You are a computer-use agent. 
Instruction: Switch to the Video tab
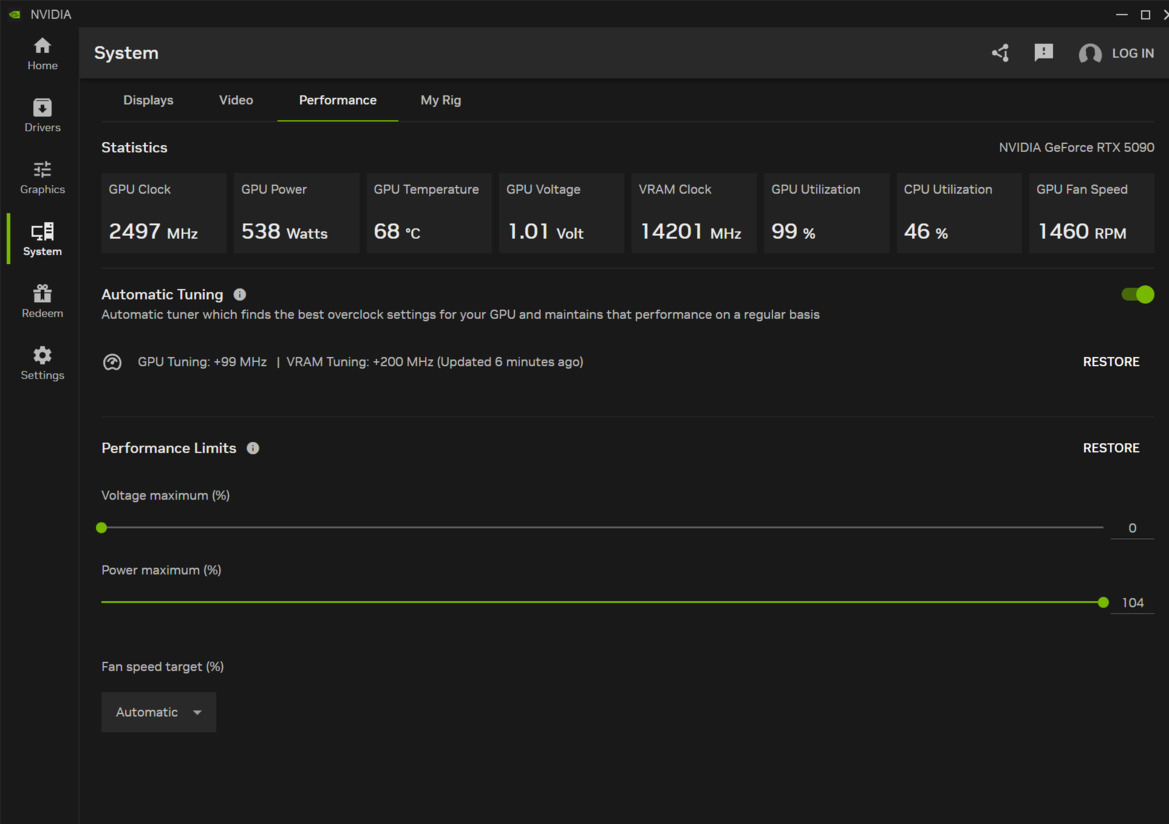point(236,100)
